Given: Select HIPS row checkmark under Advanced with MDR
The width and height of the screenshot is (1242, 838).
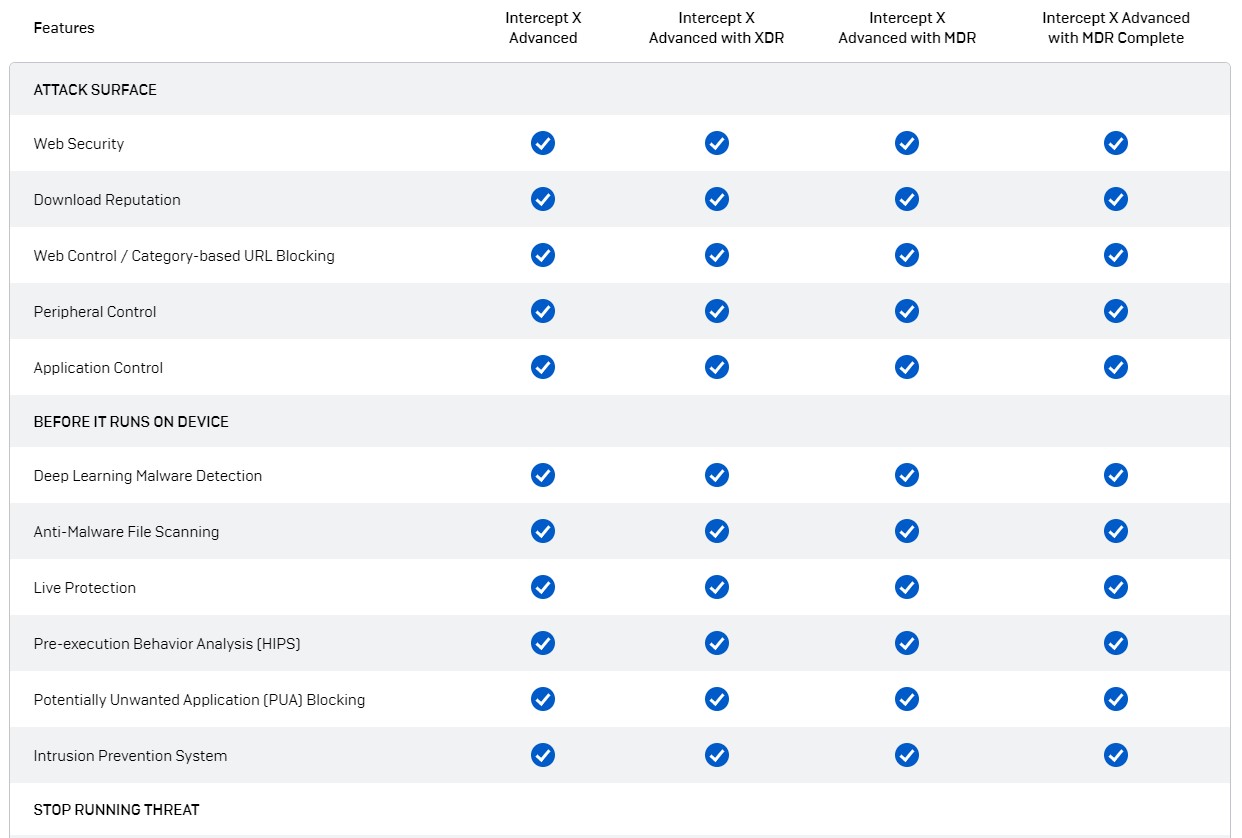Looking at the screenshot, I should coord(907,643).
